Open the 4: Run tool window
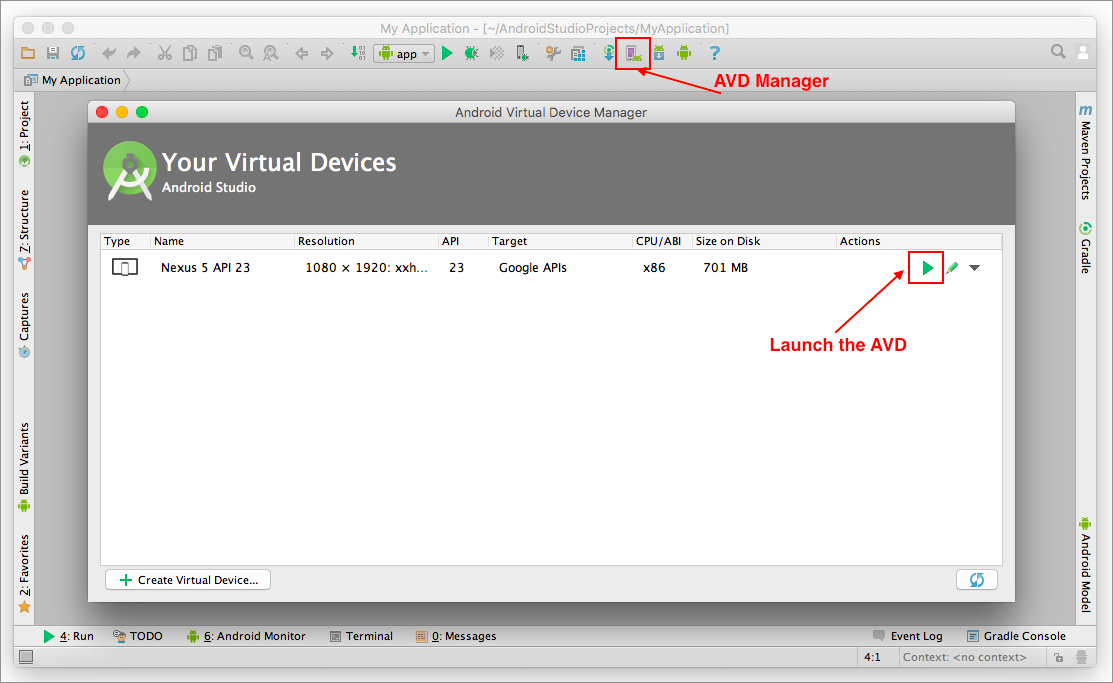Image resolution: width=1113 pixels, height=683 pixels. (x=68, y=636)
